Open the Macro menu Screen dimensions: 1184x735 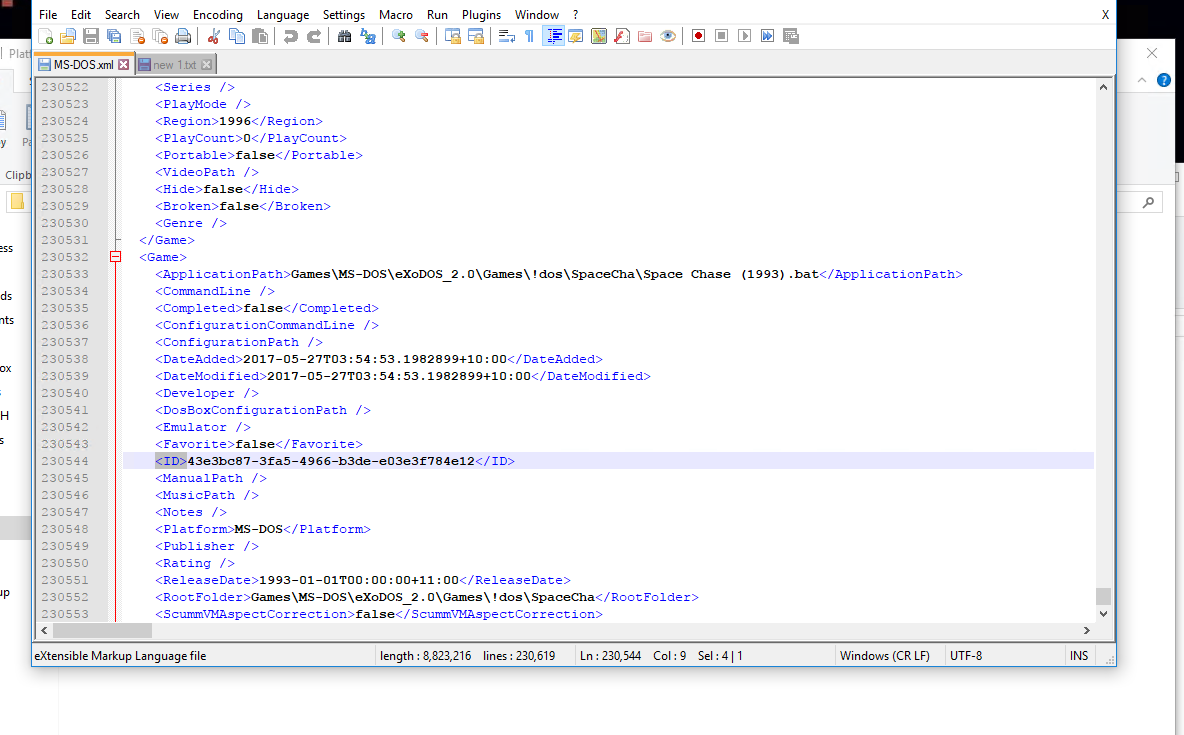click(396, 14)
